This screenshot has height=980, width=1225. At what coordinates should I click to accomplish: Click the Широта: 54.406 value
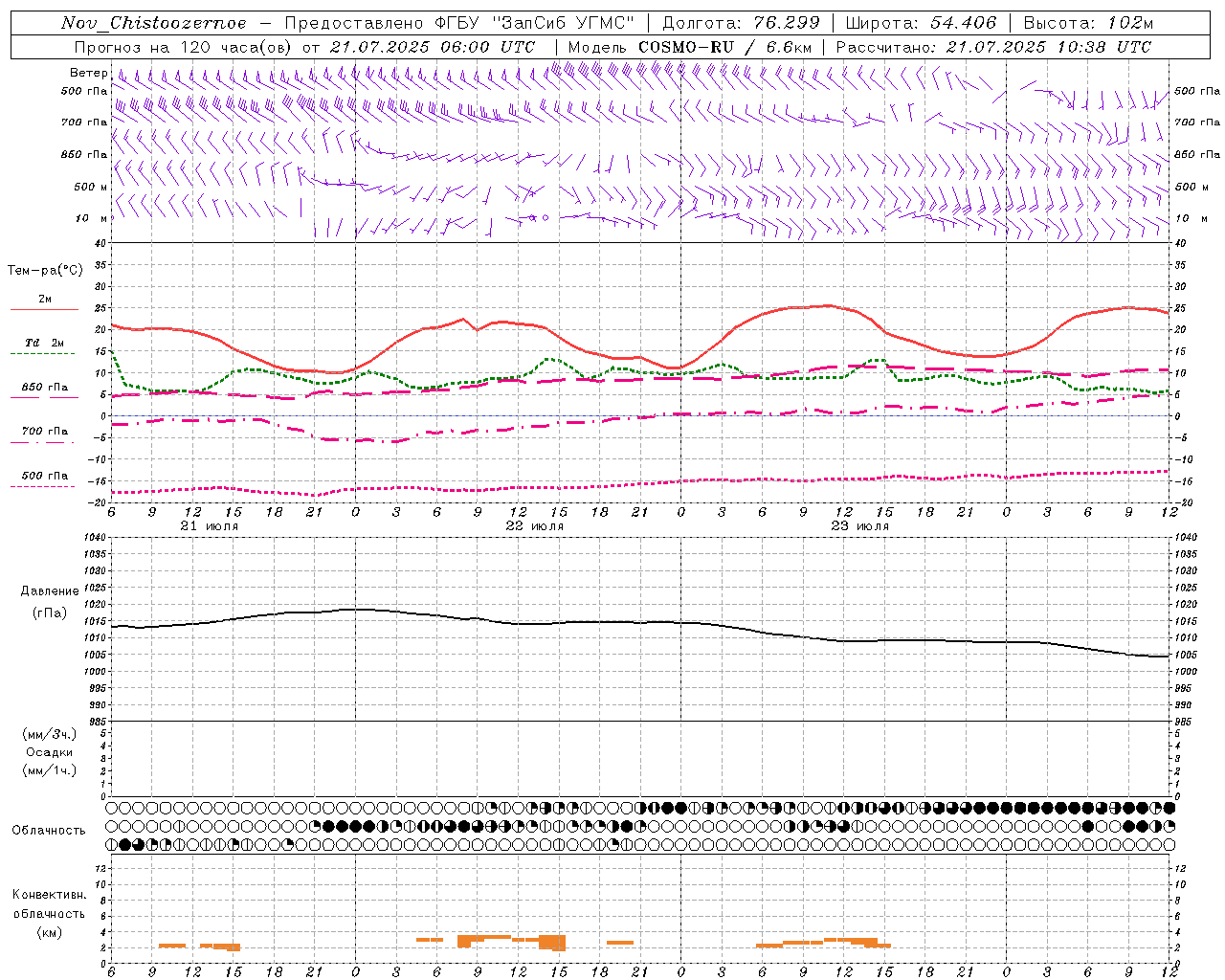921,23
